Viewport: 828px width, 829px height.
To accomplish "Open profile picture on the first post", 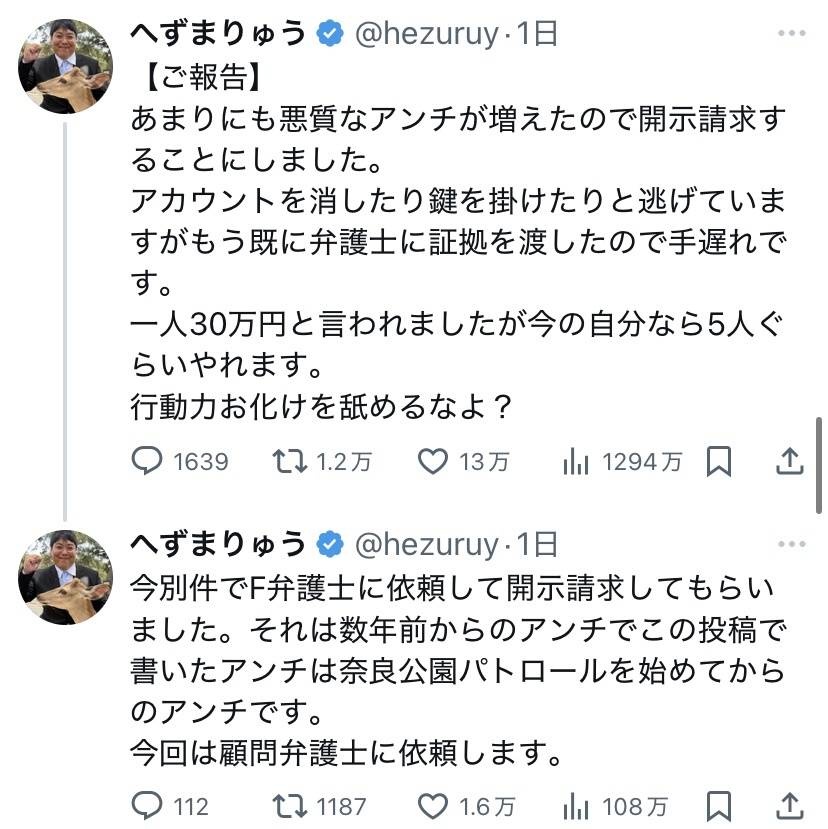I will [66, 66].
